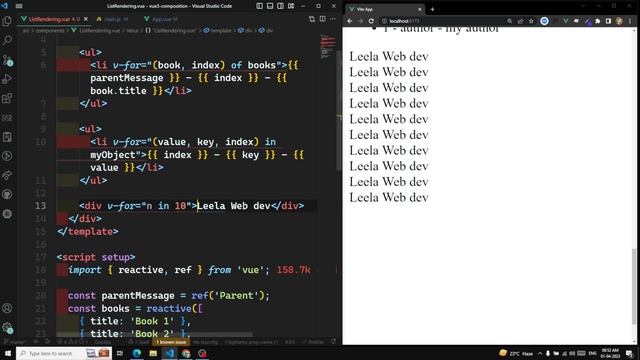This screenshot has width=640, height=360.
Task: Click browser Back arrow
Action: [x=350, y=21]
